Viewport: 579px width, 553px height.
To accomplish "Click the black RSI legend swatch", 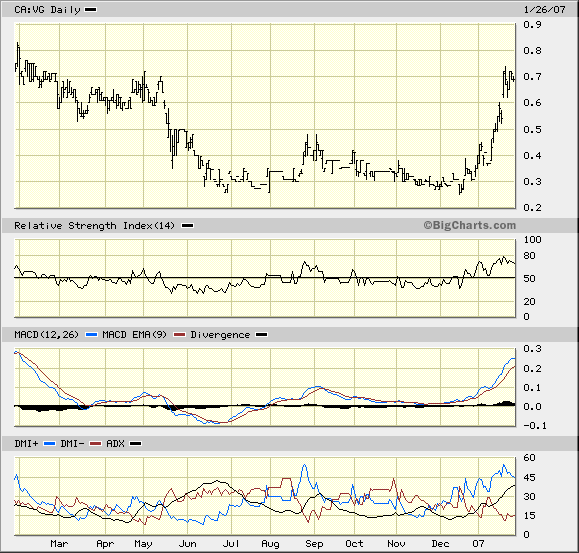I will [187, 226].
